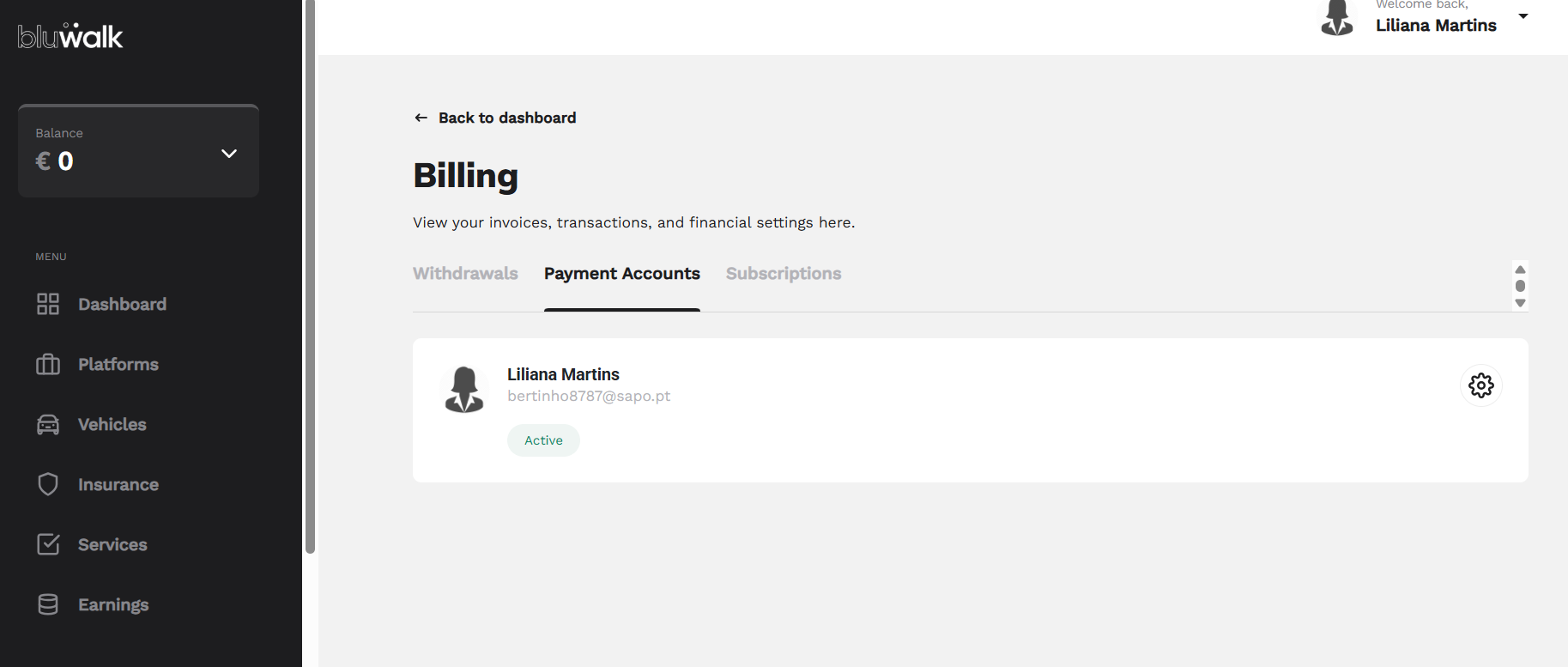The width and height of the screenshot is (1568, 667).
Task: Click the Platforms briefcase icon
Action: click(x=48, y=364)
